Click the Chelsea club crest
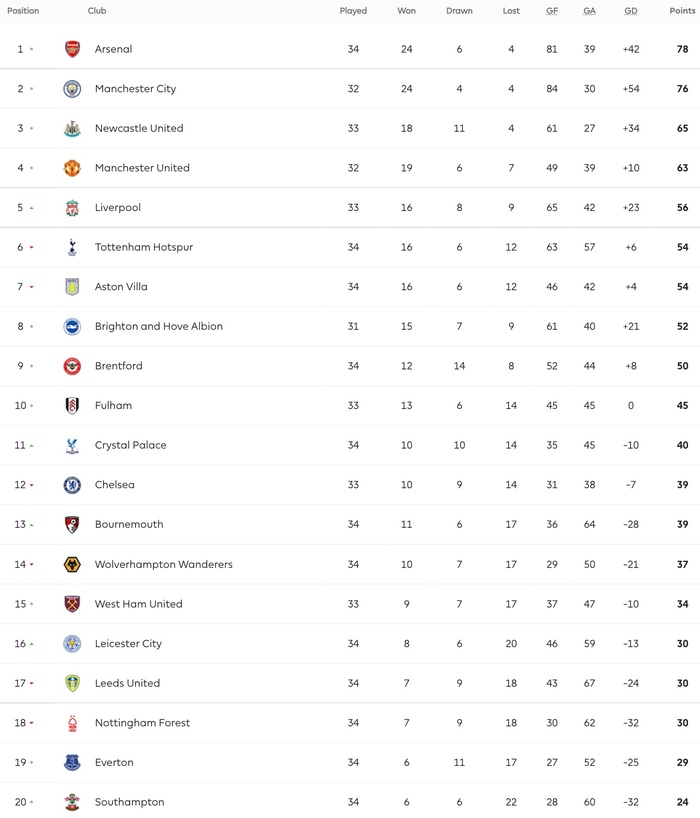 point(72,485)
